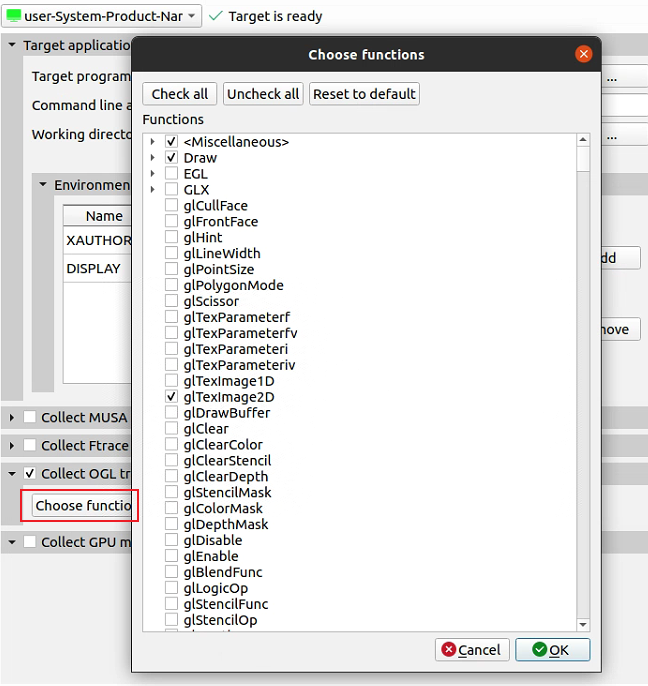The height and width of the screenshot is (686, 648).
Task: Click the green target device monitor icon
Action: [14, 16]
